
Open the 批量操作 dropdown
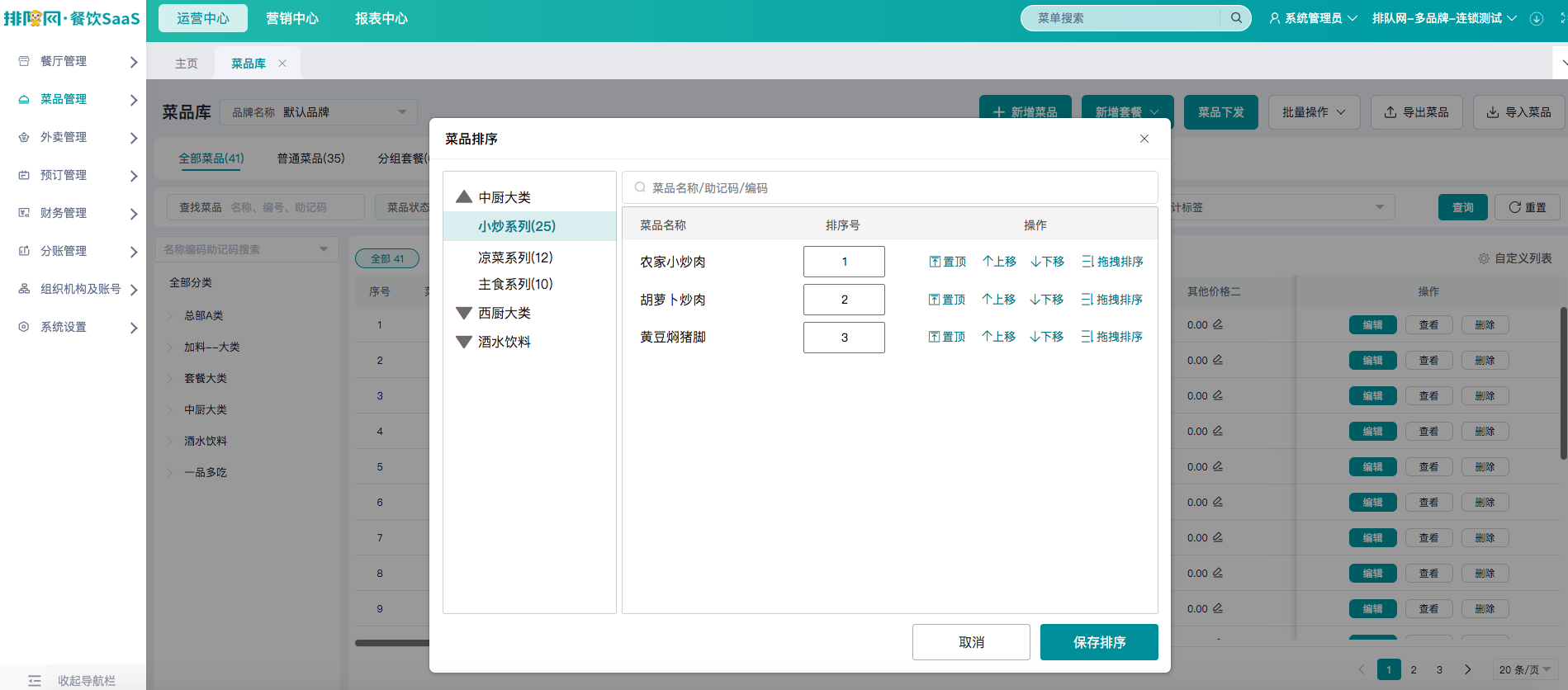click(x=1314, y=112)
